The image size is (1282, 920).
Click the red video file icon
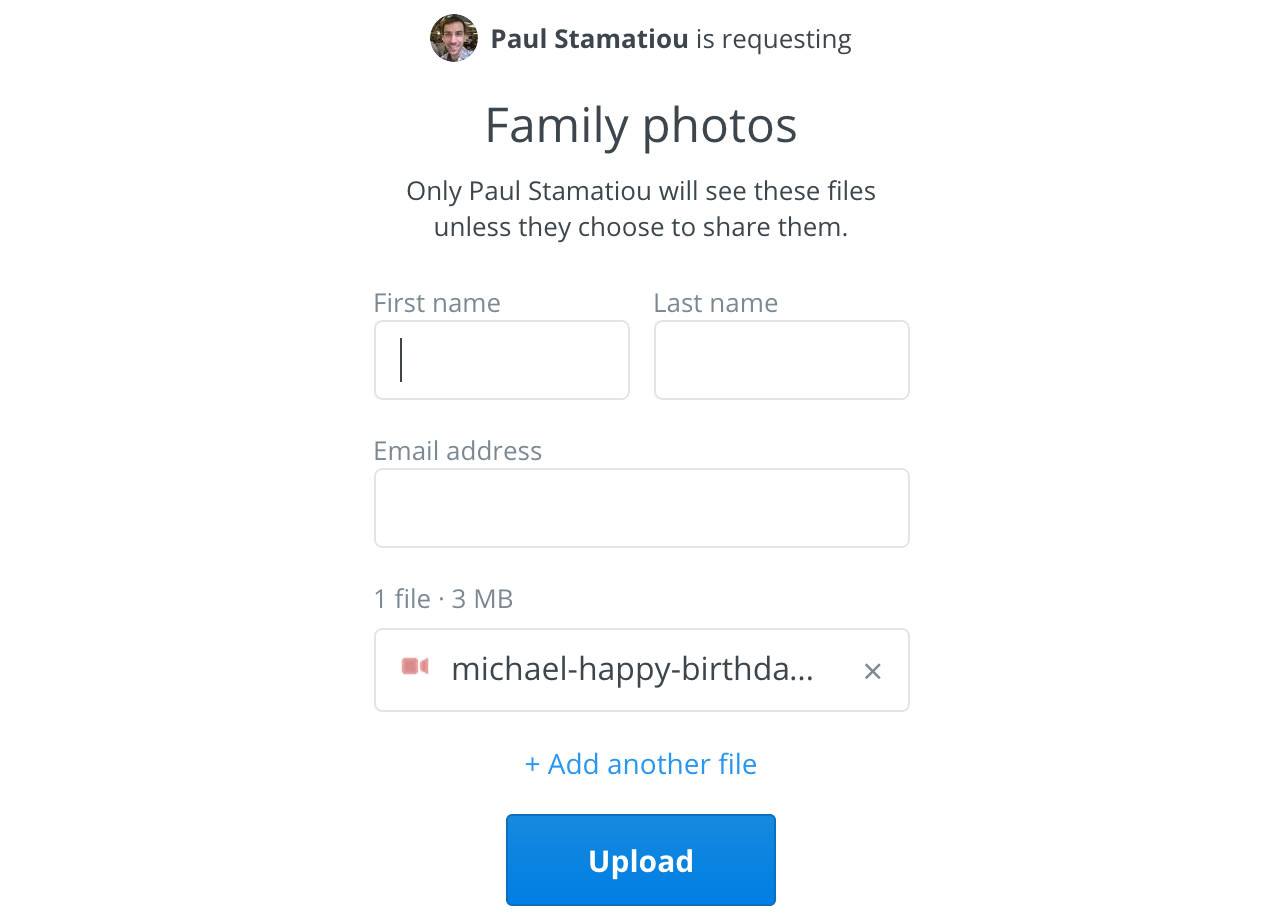click(x=415, y=667)
